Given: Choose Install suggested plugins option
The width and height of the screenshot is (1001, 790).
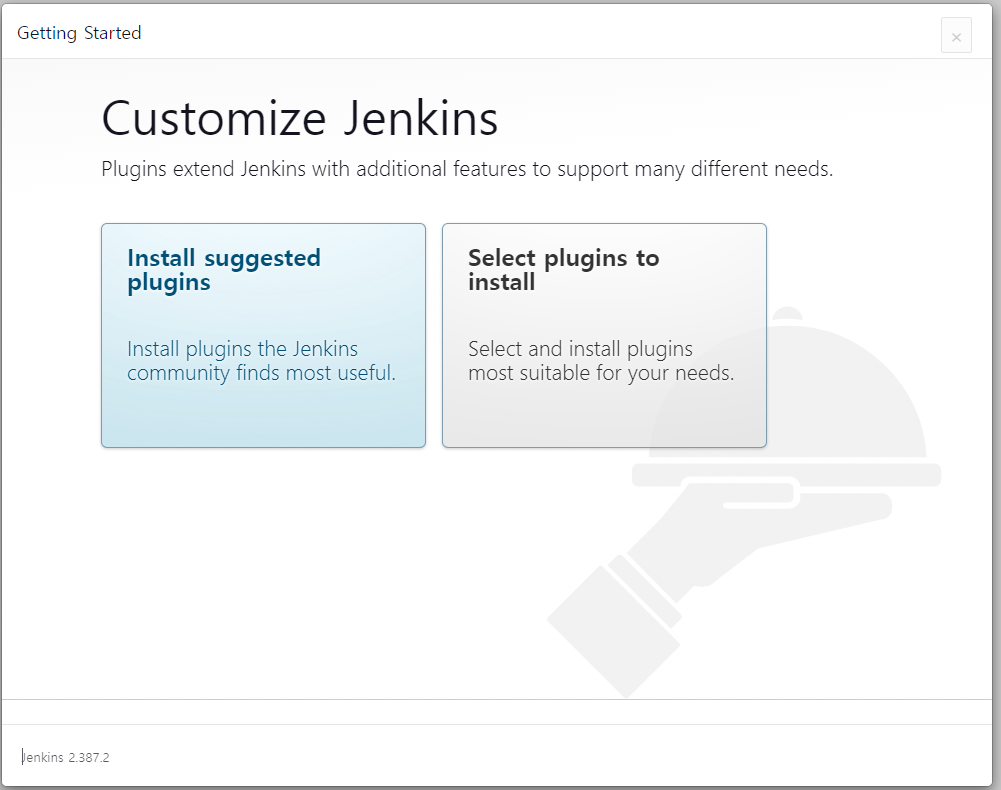Looking at the screenshot, I should click(263, 335).
